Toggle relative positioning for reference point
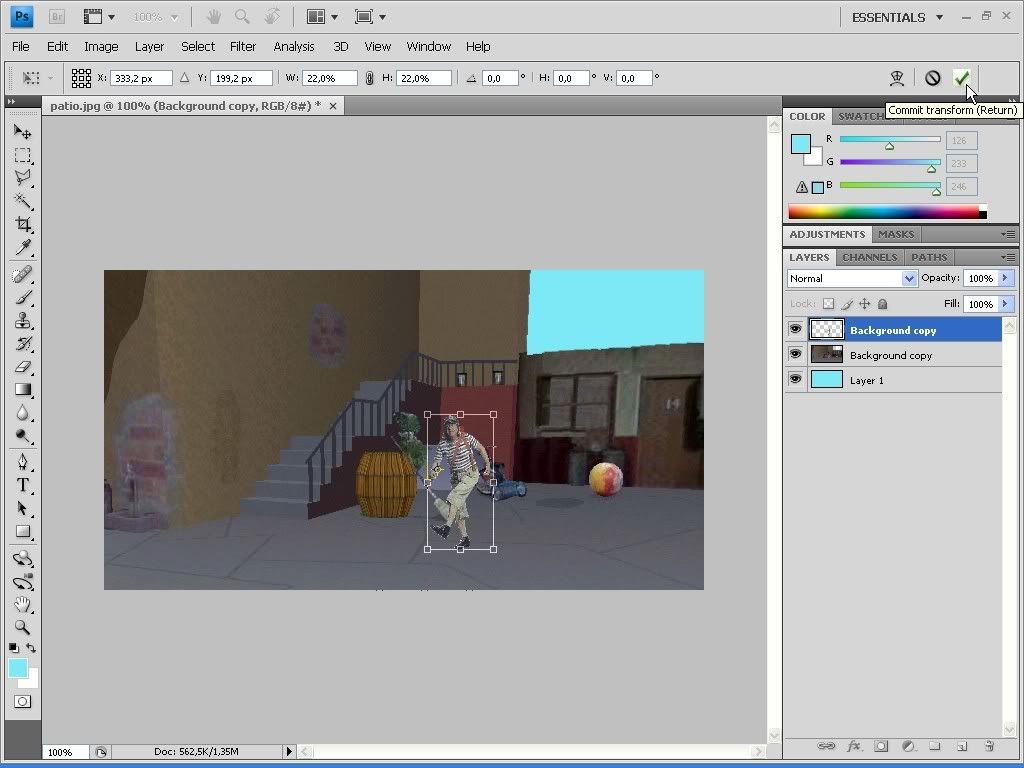This screenshot has width=1024, height=768. [184, 78]
